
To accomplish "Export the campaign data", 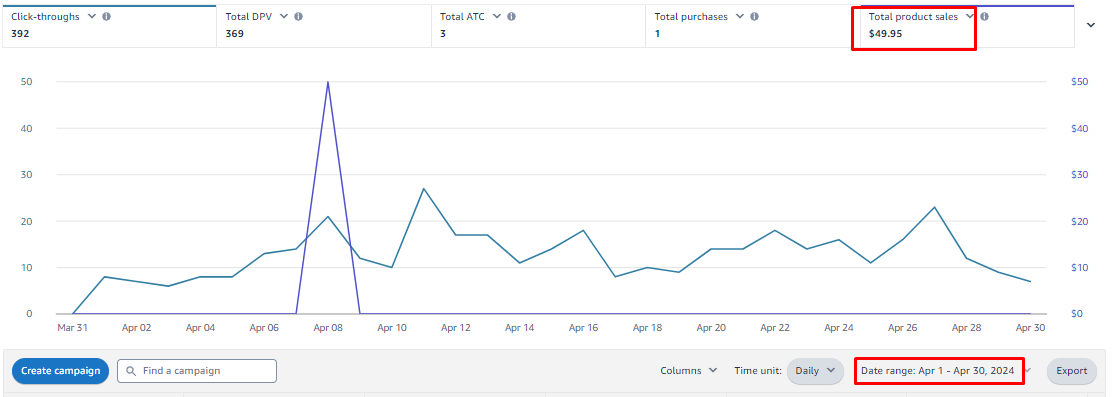I will [1072, 371].
